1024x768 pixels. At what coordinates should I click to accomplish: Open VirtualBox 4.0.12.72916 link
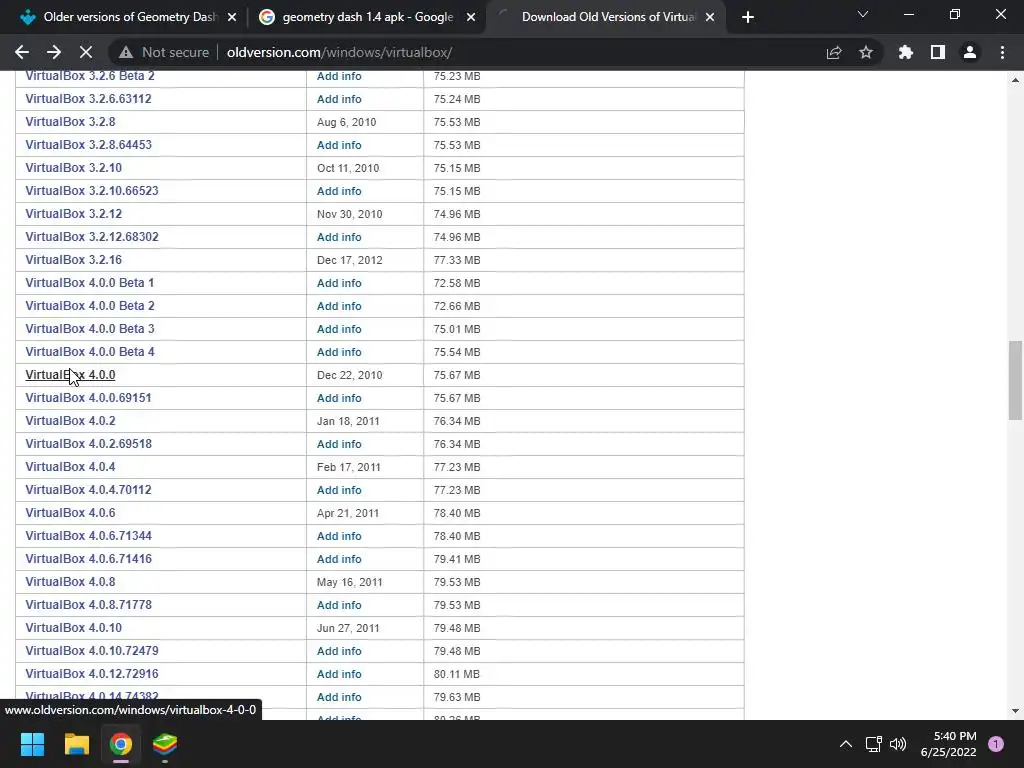pyautogui.click(x=91, y=674)
